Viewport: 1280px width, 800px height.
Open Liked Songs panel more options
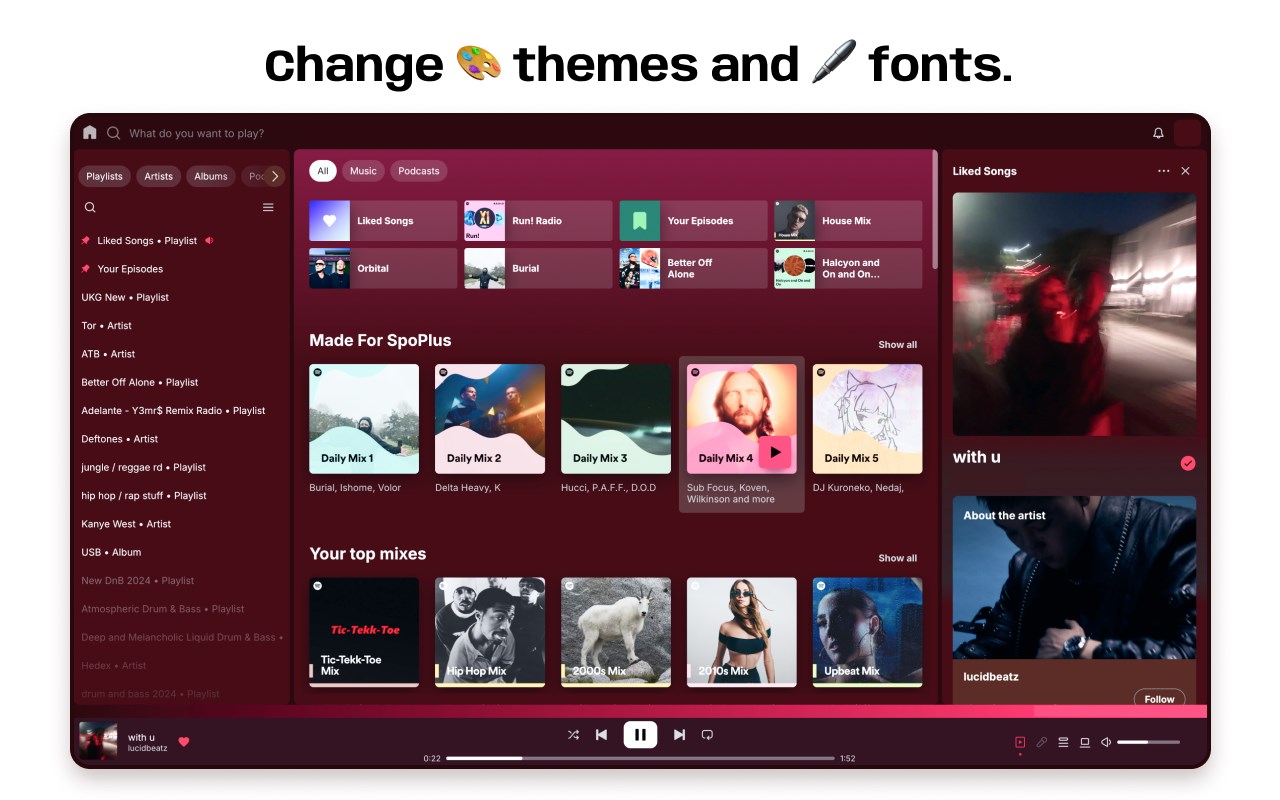[1163, 171]
